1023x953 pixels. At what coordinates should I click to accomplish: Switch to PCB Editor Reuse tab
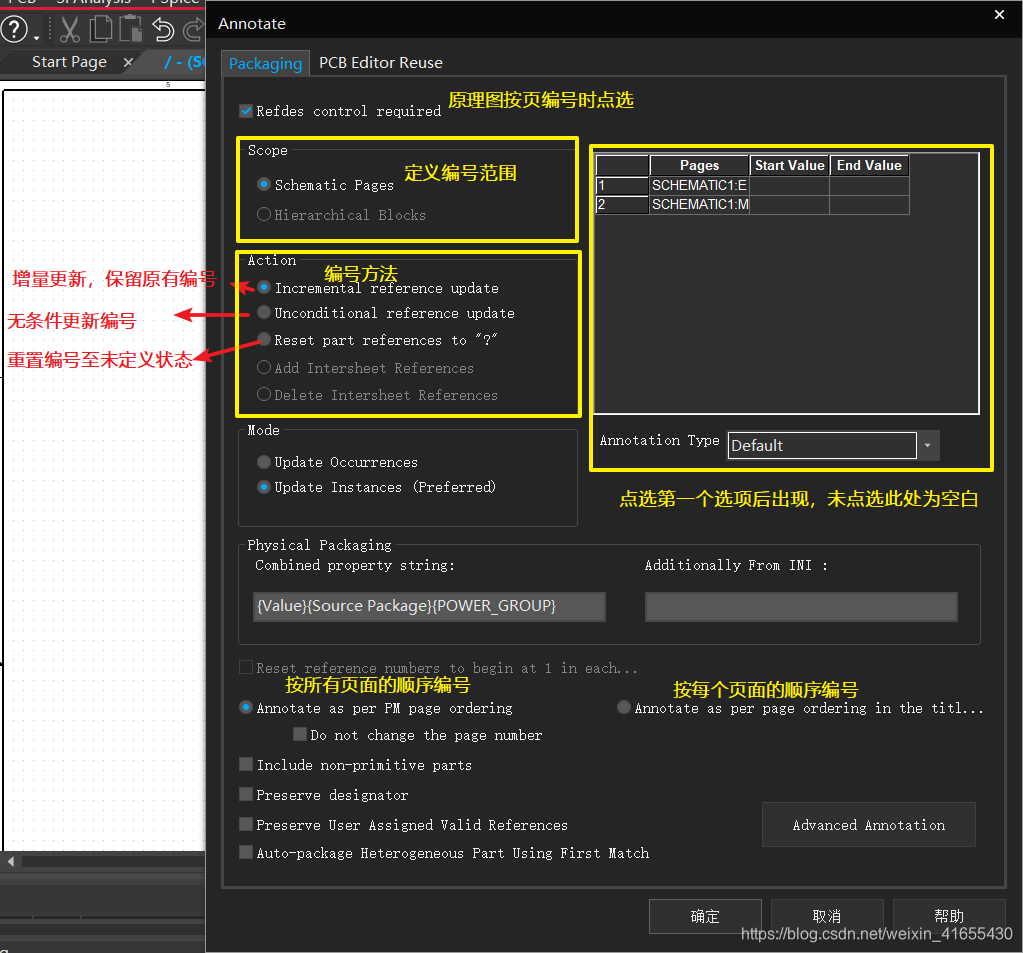pyautogui.click(x=380, y=63)
